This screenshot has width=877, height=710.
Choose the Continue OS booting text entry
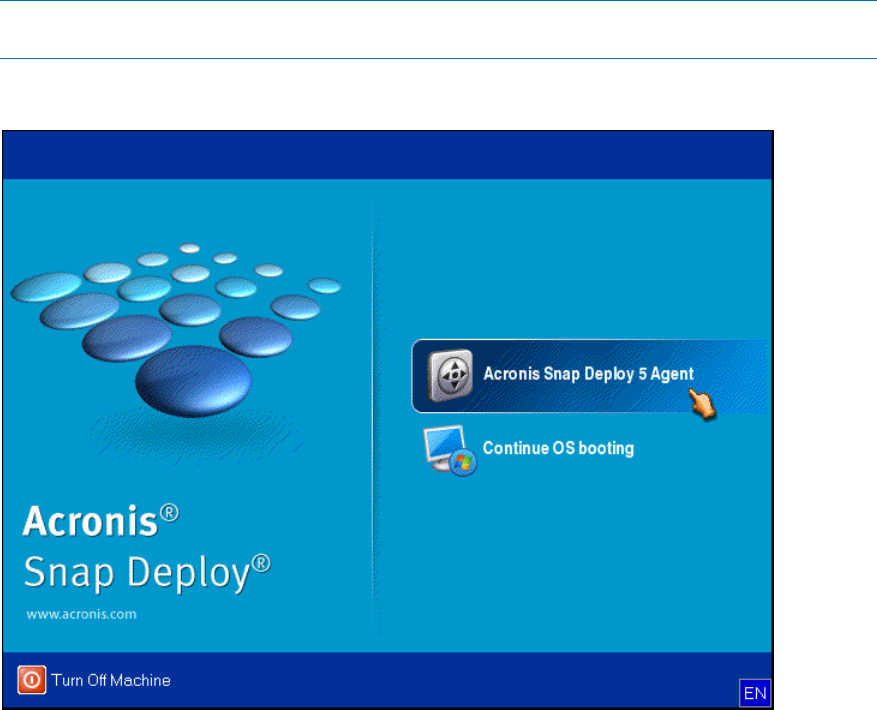point(558,449)
